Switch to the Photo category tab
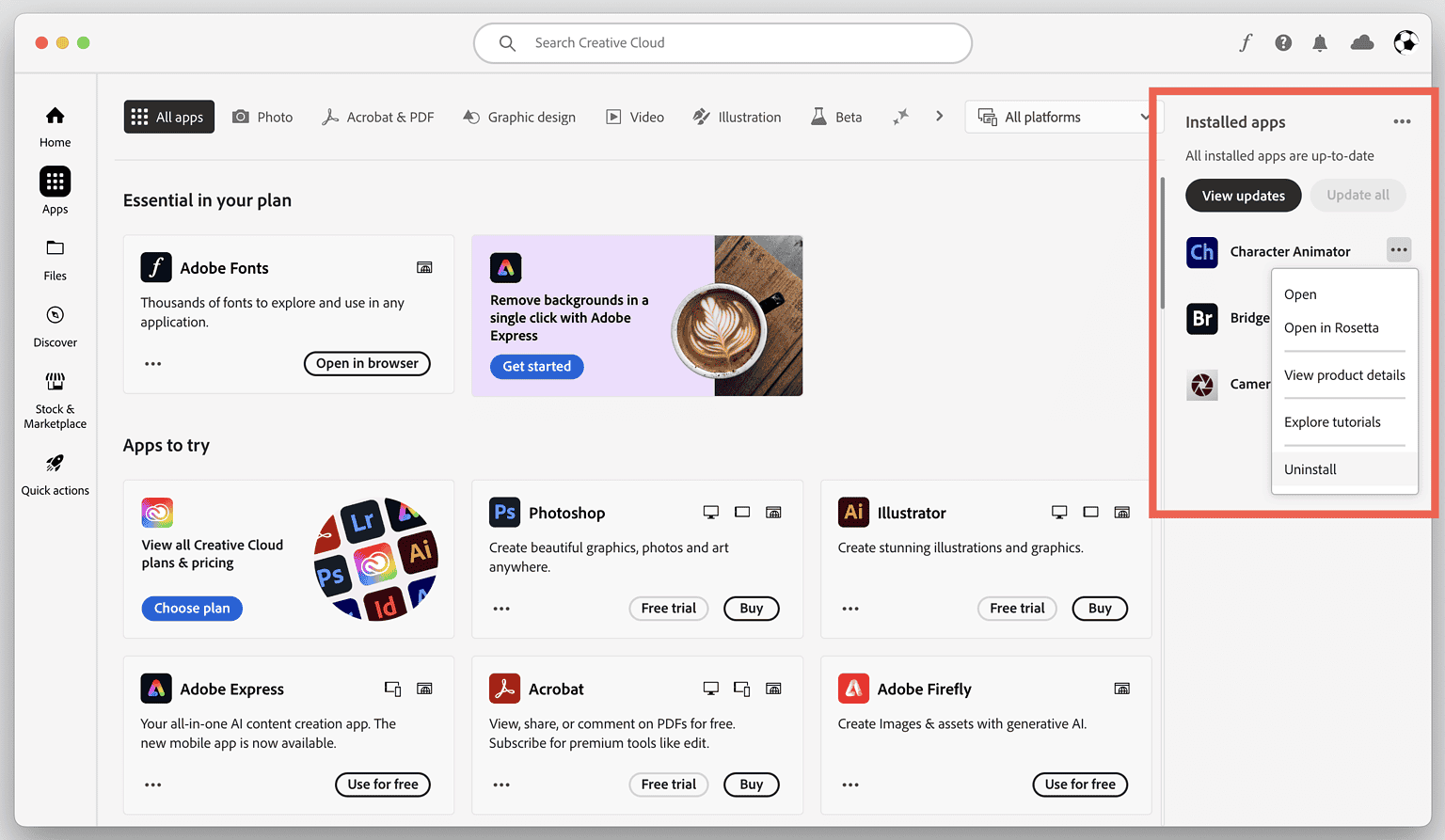Viewport: 1445px width, 840px height. click(262, 117)
